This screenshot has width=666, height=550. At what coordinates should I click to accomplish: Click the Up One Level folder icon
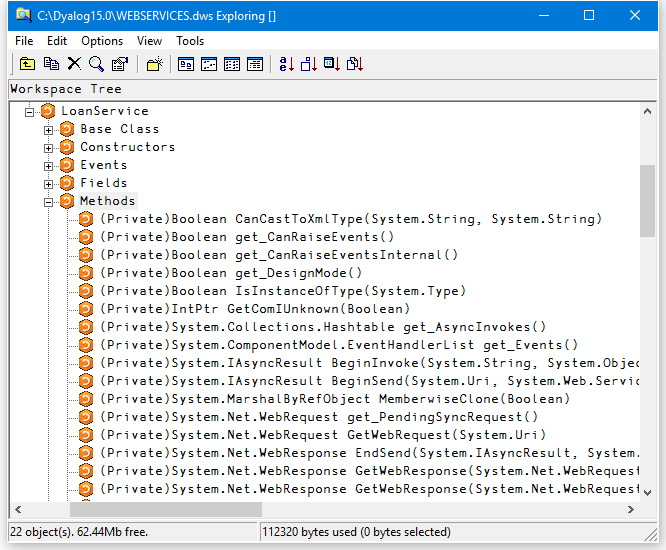[x=27, y=64]
